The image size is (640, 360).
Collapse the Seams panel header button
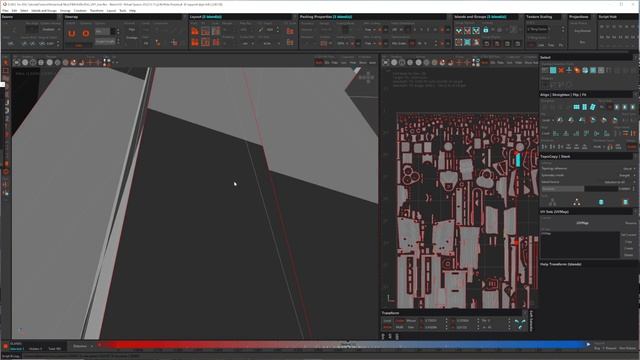(60, 17)
